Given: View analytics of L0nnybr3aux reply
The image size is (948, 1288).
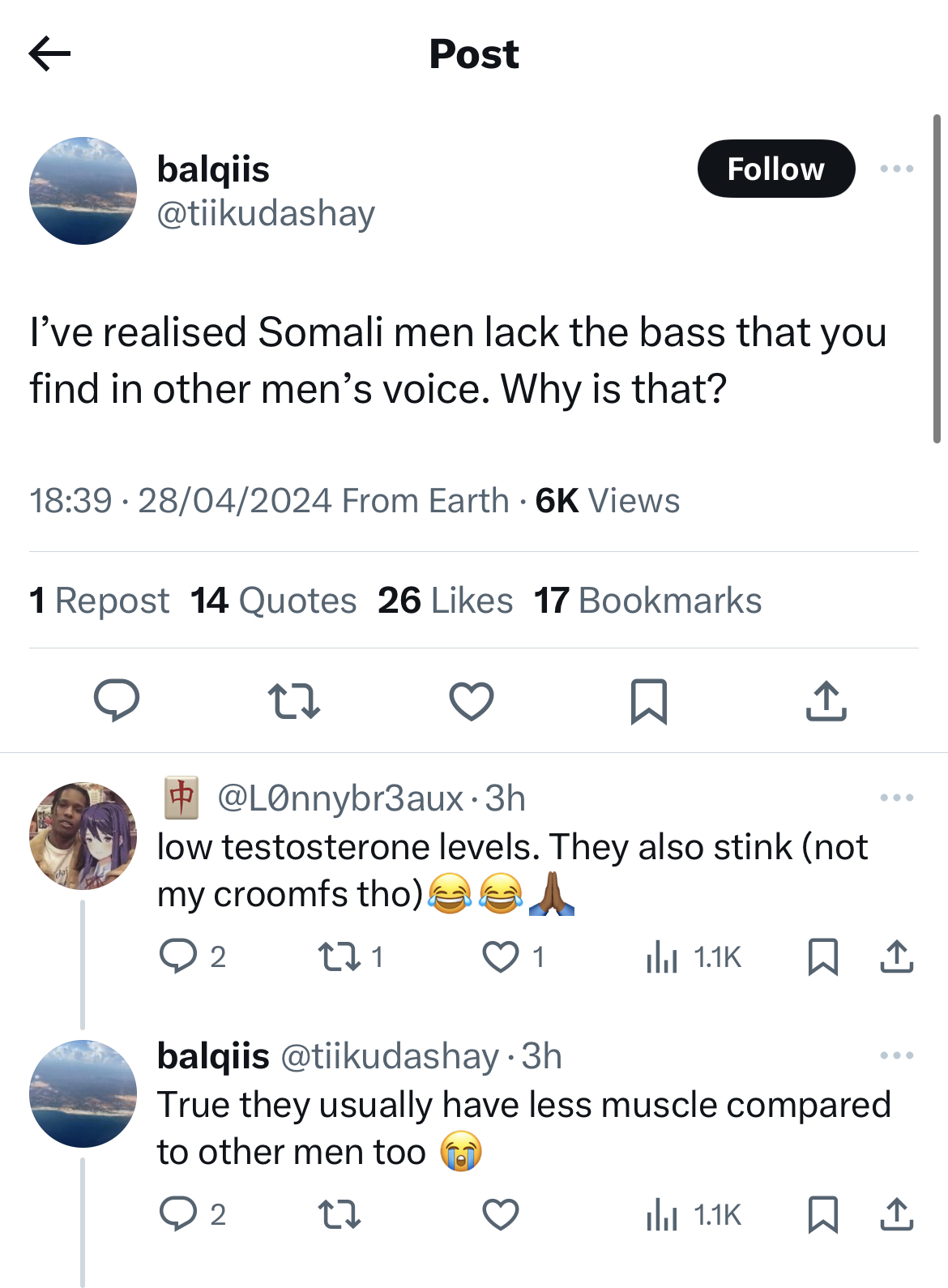Looking at the screenshot, I should coord(694,957).
